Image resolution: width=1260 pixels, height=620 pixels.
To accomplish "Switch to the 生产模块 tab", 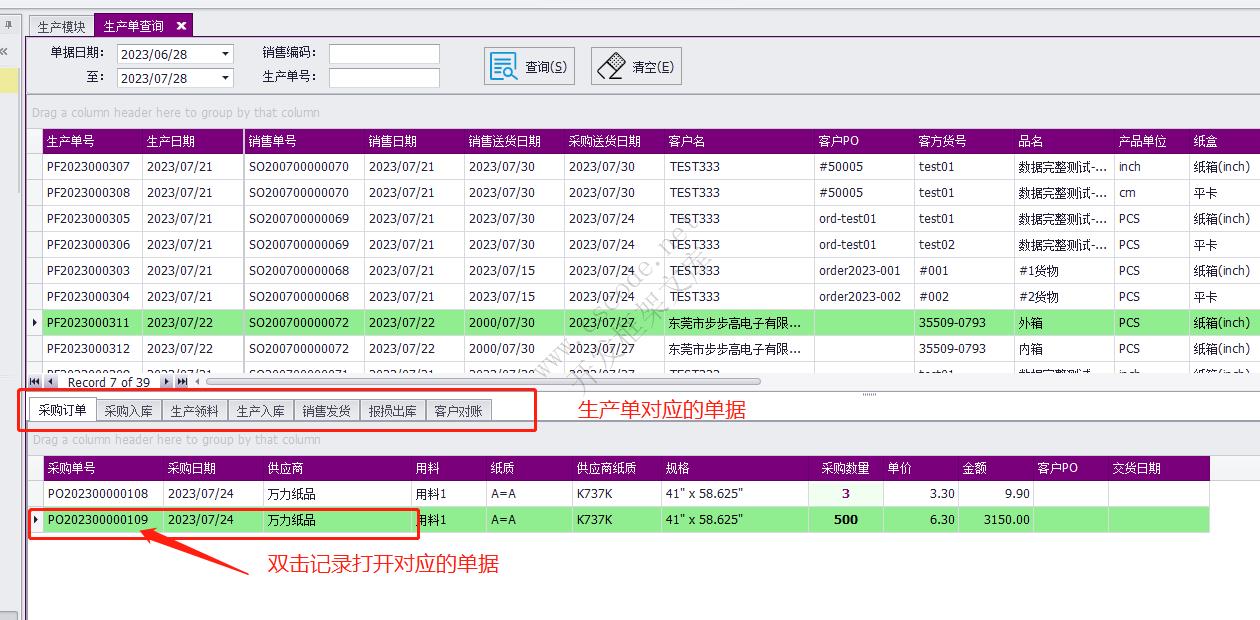I will (x=60, y=24).
